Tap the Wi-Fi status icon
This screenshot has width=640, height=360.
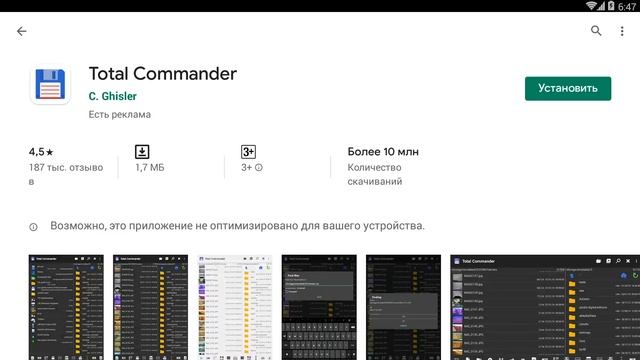coord(591,6)
